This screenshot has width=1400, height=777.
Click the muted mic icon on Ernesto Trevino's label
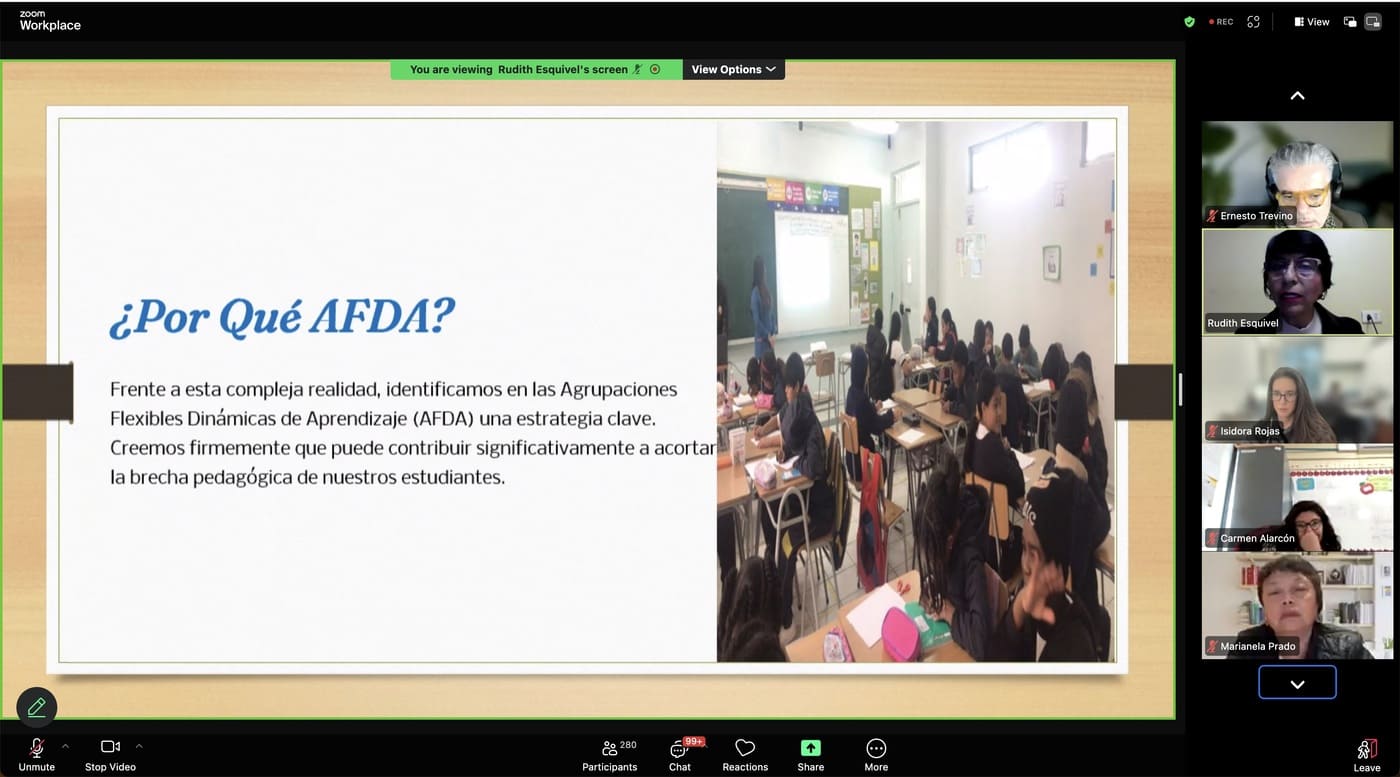(x=1212, y=216)
